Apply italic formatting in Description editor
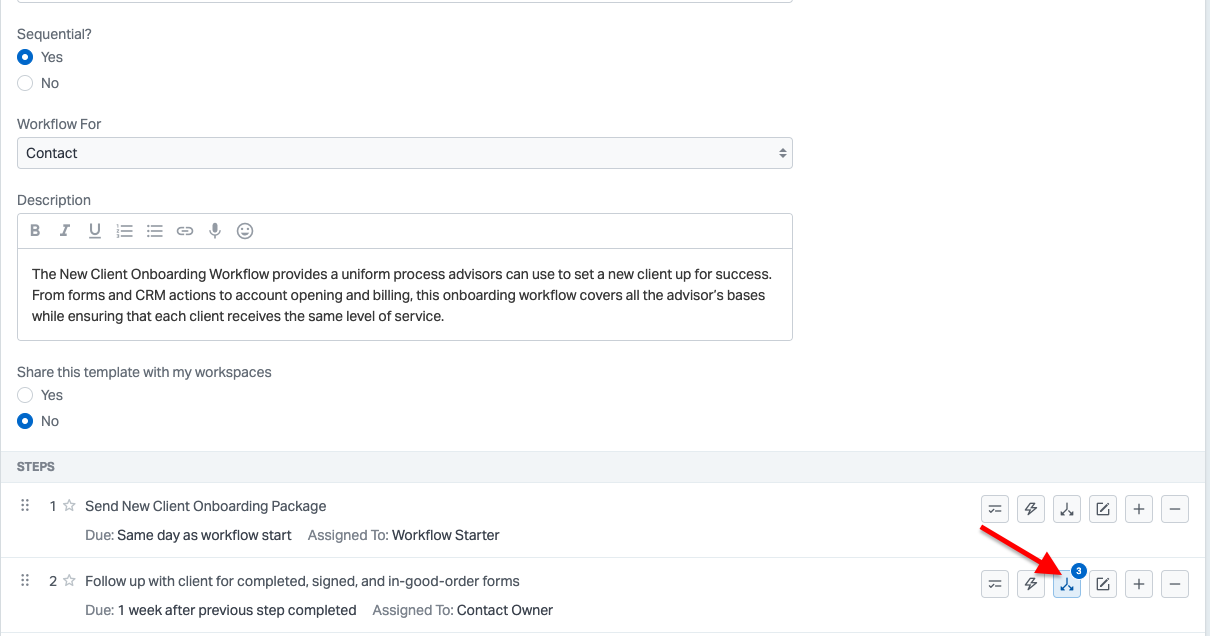 [65, 231]
